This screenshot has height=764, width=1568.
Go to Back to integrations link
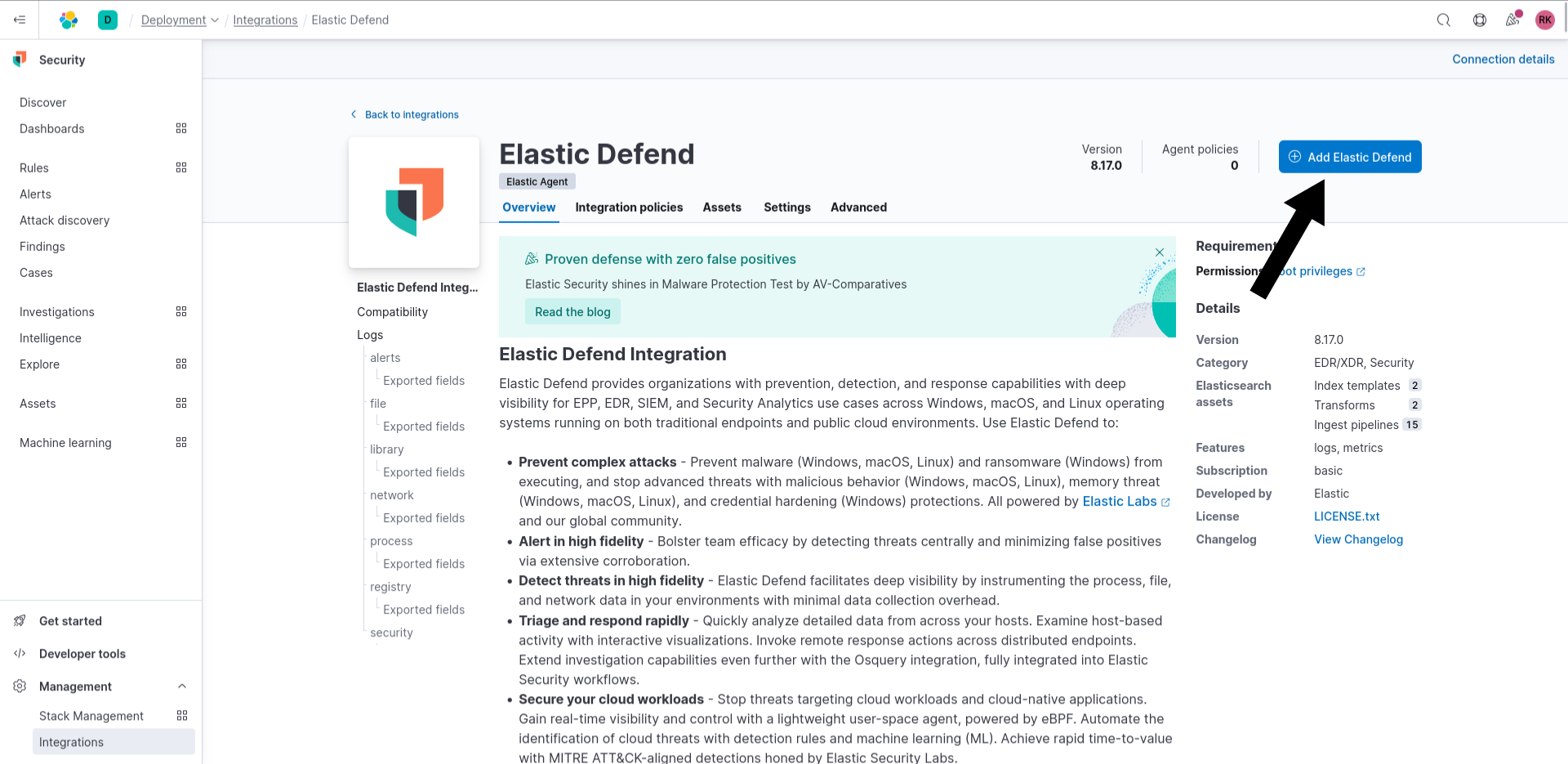[x=412, y=114]
